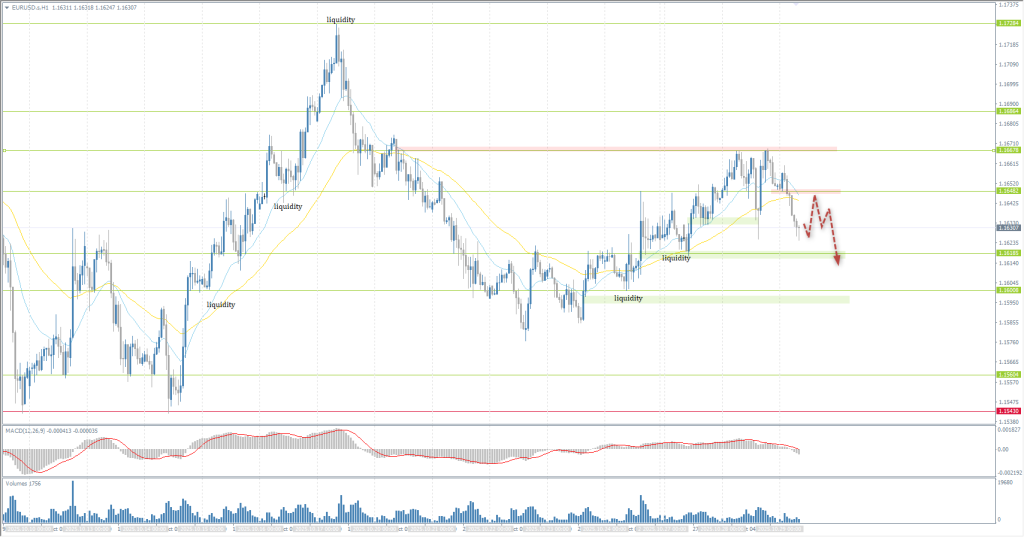Click the chart shift marker at top edge
The height and width of the screenshot is (537, 1024).
pyautogui.click(x=795, y=4)
